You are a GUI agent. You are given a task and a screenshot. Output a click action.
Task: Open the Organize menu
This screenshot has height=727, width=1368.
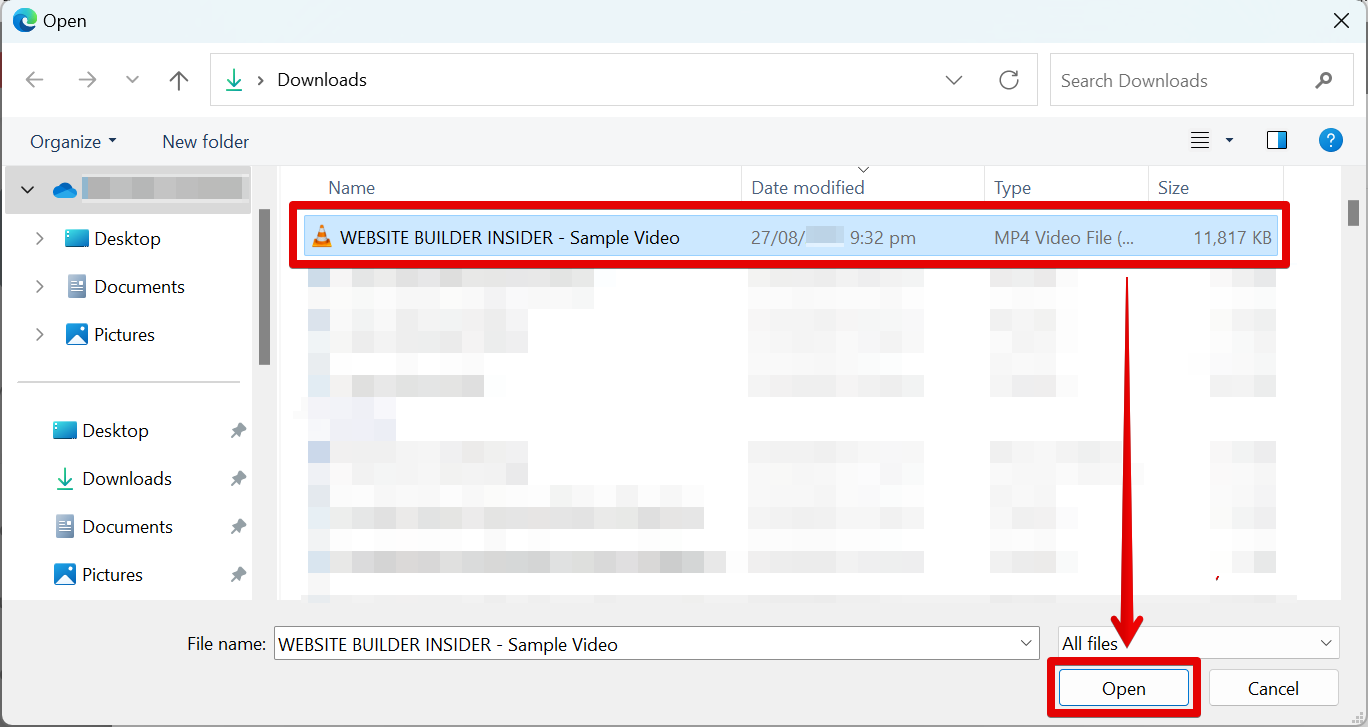click(73, 142)
